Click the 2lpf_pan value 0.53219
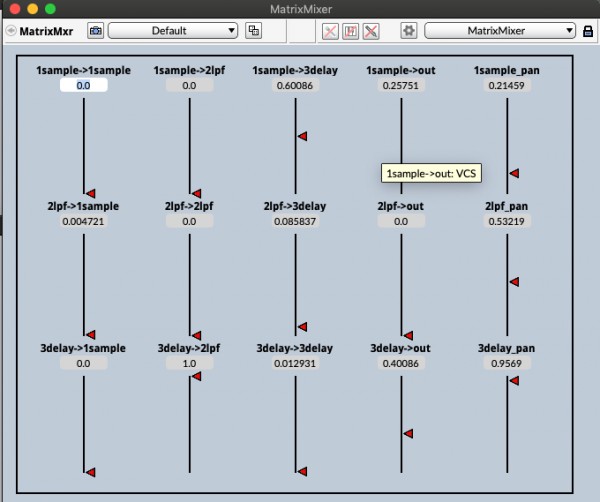Screen dimensions: 600x502 507,221
